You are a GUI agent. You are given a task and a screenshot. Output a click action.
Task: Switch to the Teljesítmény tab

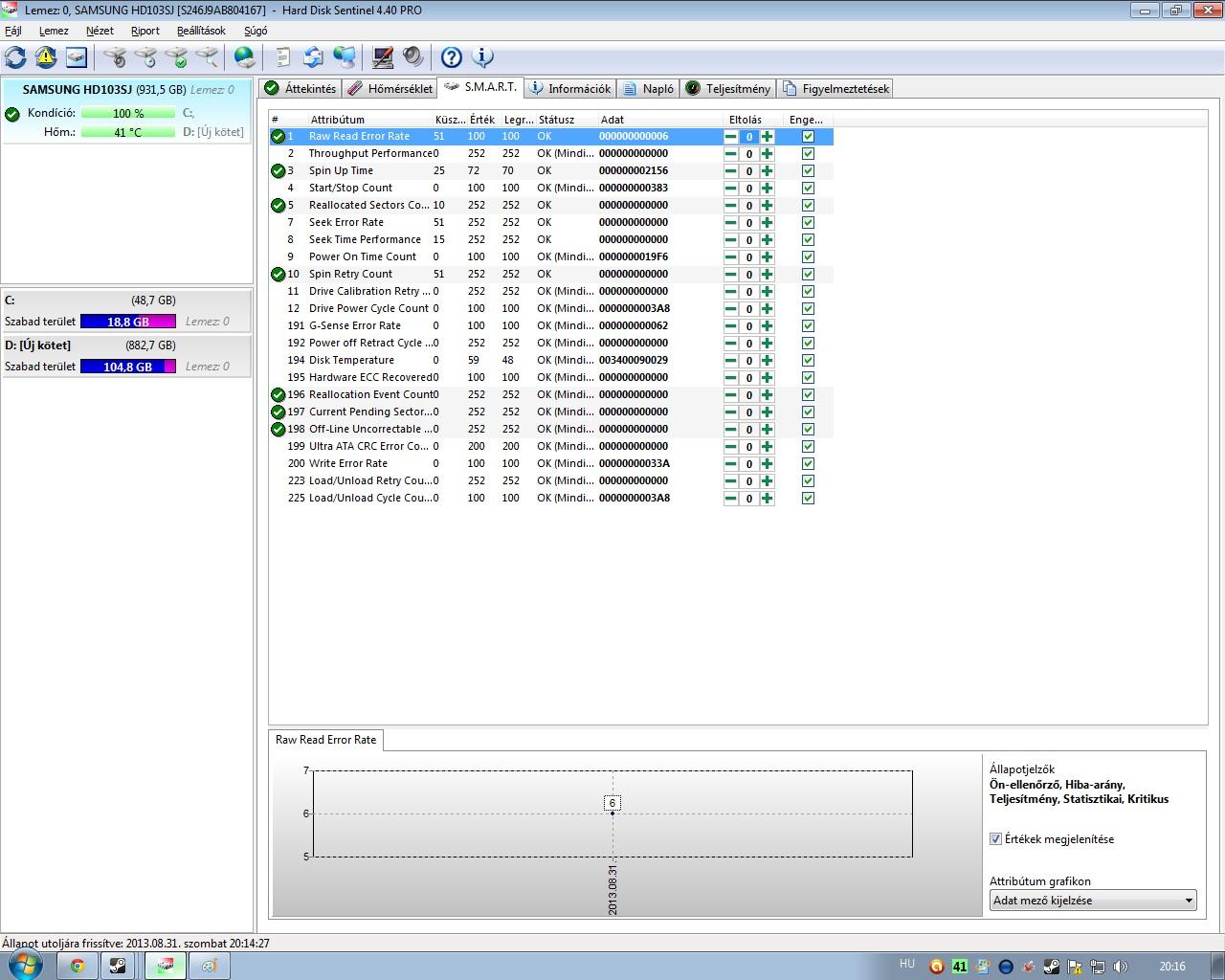click(x=727, y=89)
